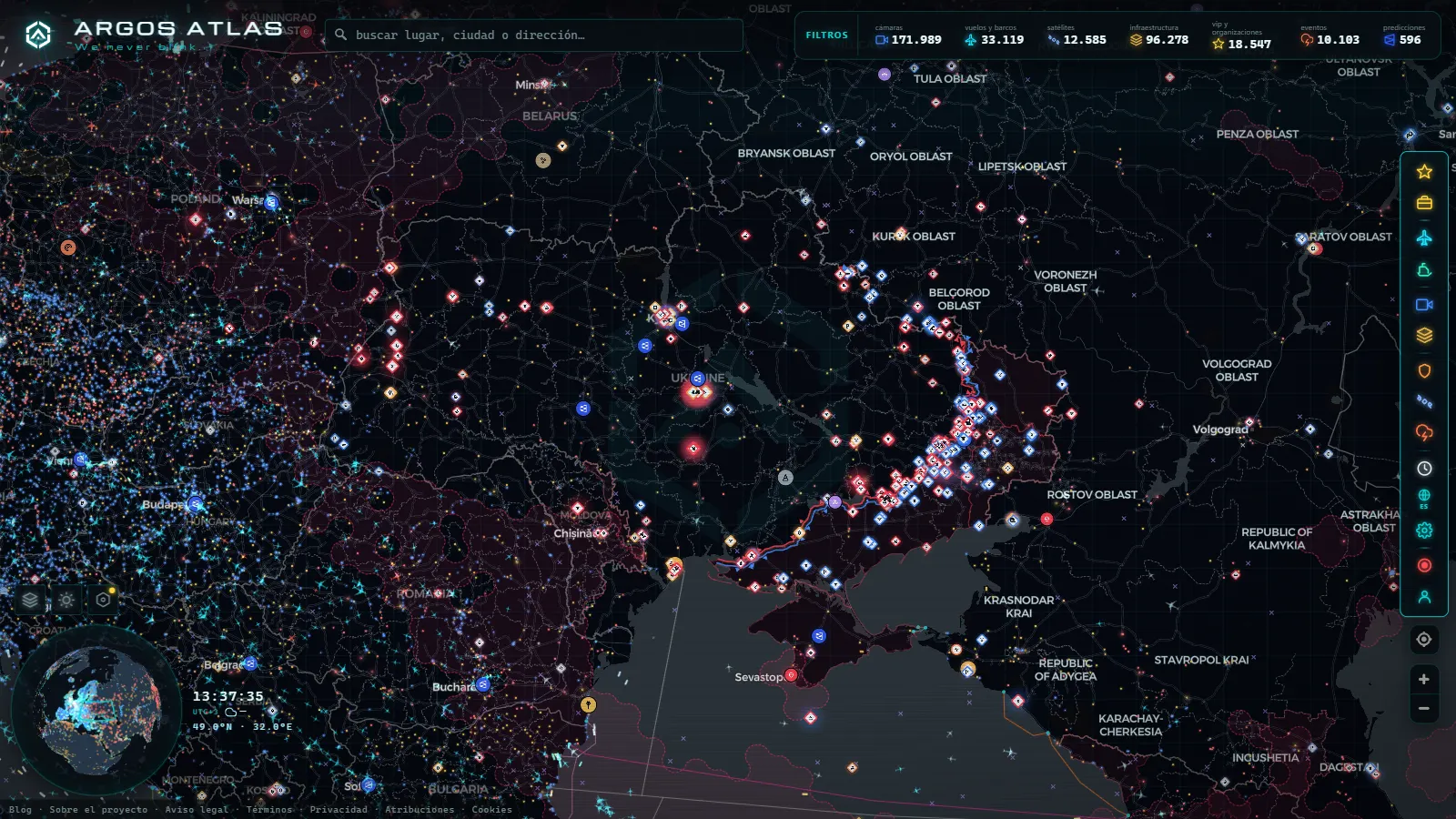Open the map layers button above the globe
The image size is (1456, 819).
[30, 600]
